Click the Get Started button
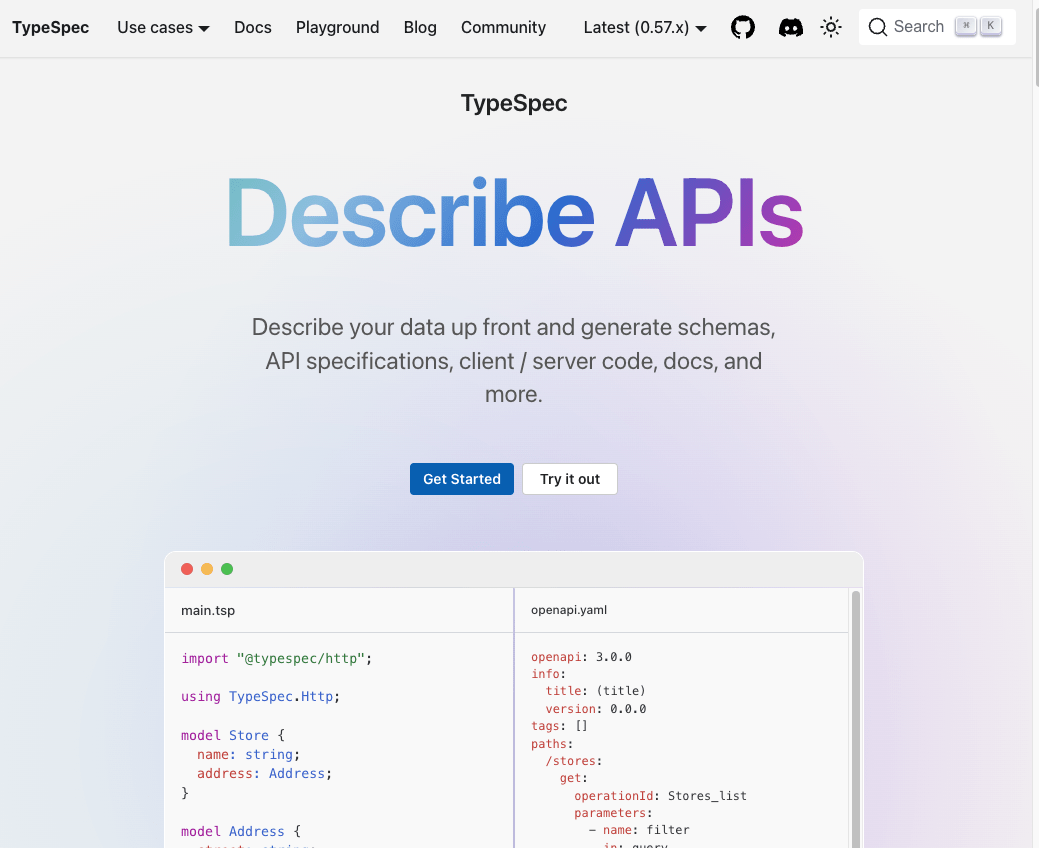Screen dimensions: 1039x848 pos(462,479)
